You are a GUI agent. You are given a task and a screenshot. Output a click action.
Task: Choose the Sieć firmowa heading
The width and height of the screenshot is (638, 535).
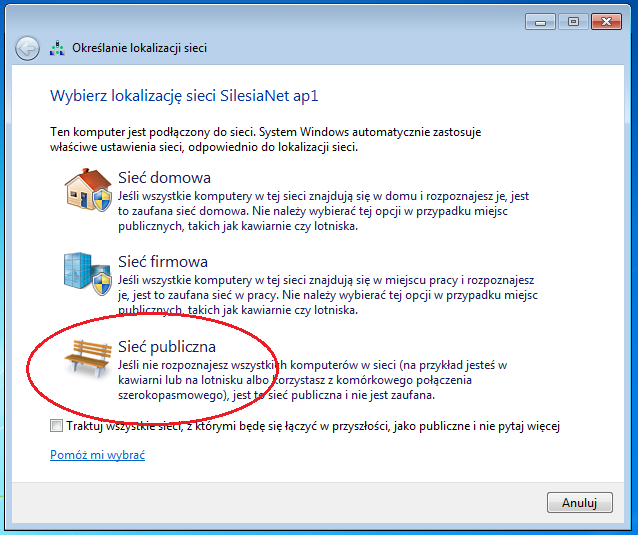[x=163, y=262]
